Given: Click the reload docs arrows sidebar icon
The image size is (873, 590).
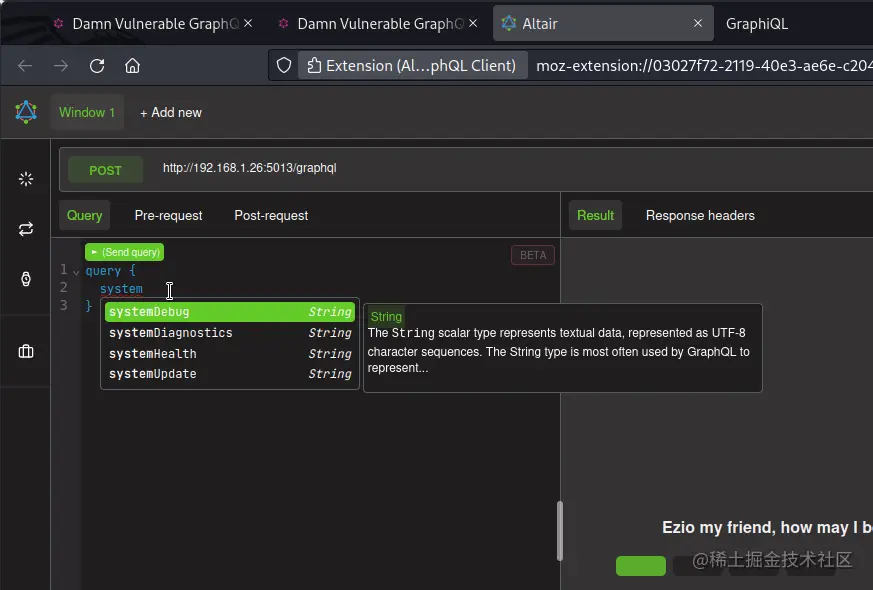Looking at the screenshot, I should click(x=26, y=229).
